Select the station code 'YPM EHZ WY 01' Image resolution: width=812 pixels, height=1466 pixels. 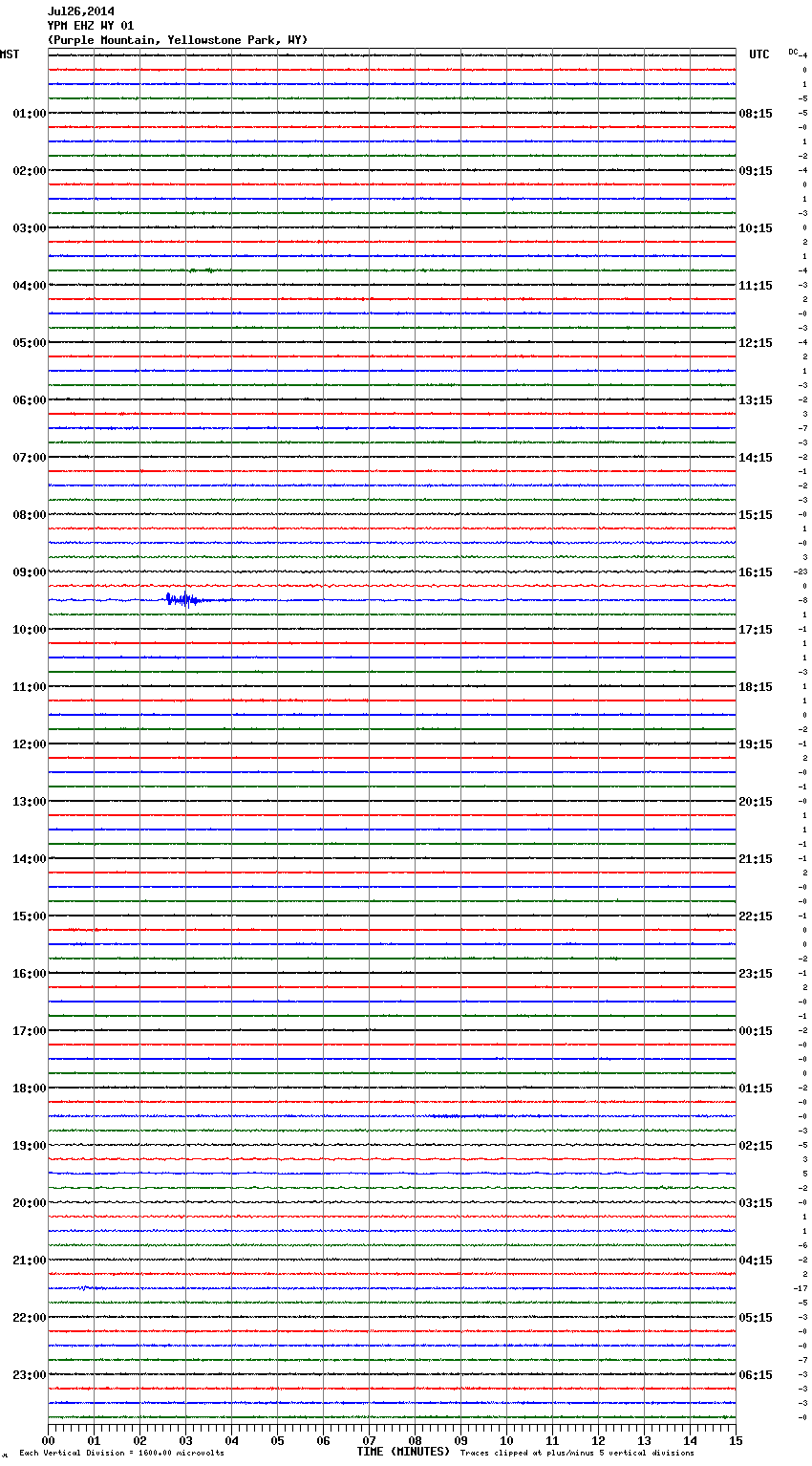click(x=91, y=26)
